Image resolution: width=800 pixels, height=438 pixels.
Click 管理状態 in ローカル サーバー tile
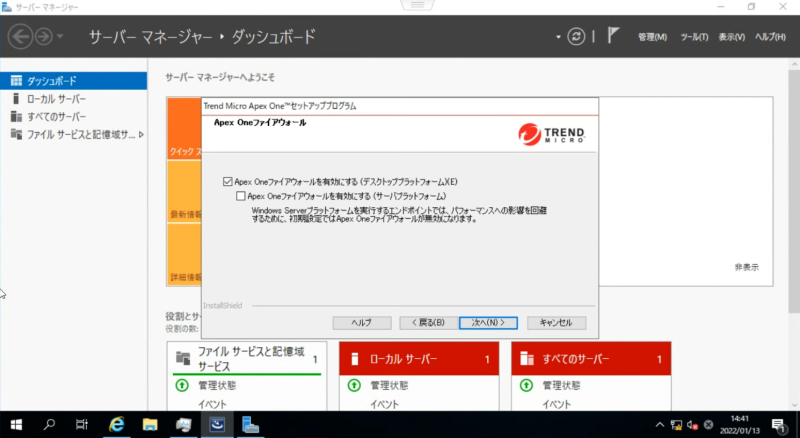389,385
